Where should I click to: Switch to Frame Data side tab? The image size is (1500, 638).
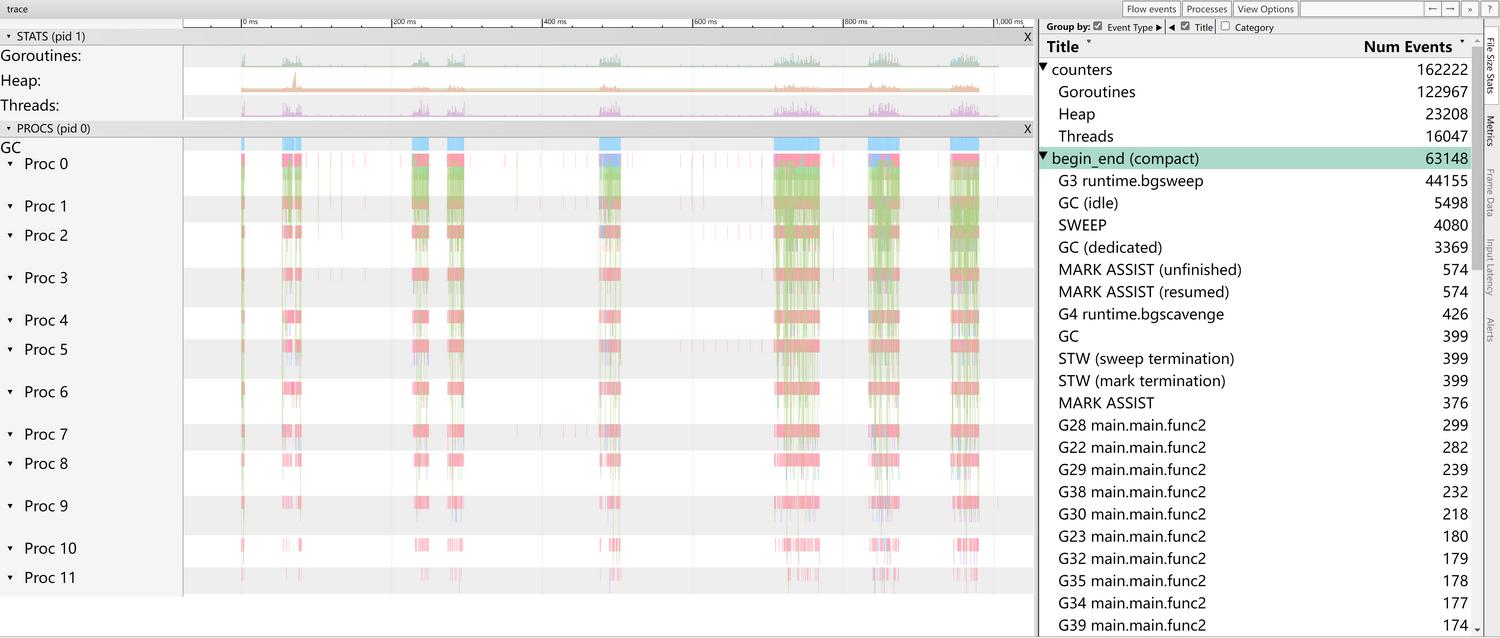tap(1490, 193)
